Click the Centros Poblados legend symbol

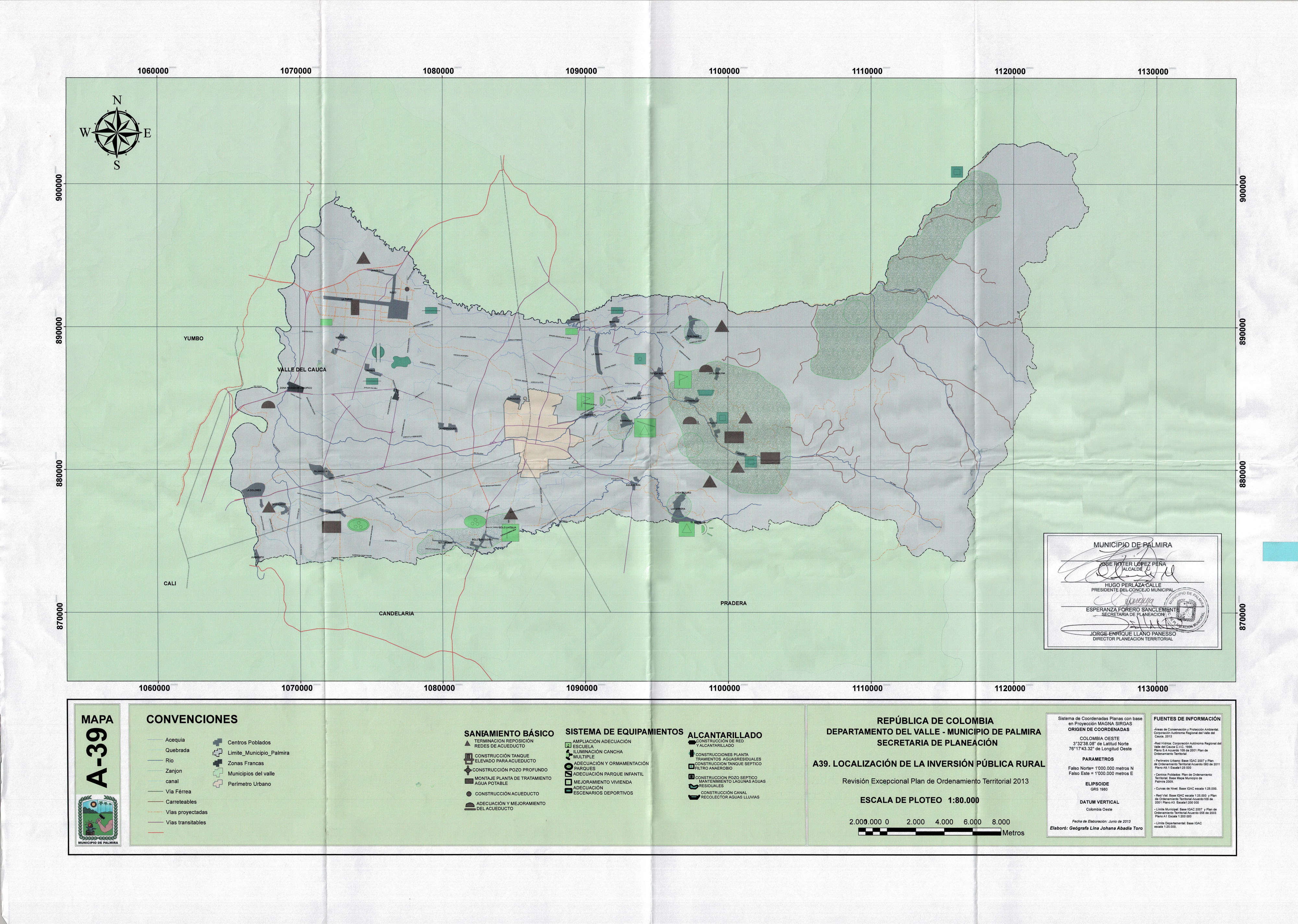click(217, 742)
